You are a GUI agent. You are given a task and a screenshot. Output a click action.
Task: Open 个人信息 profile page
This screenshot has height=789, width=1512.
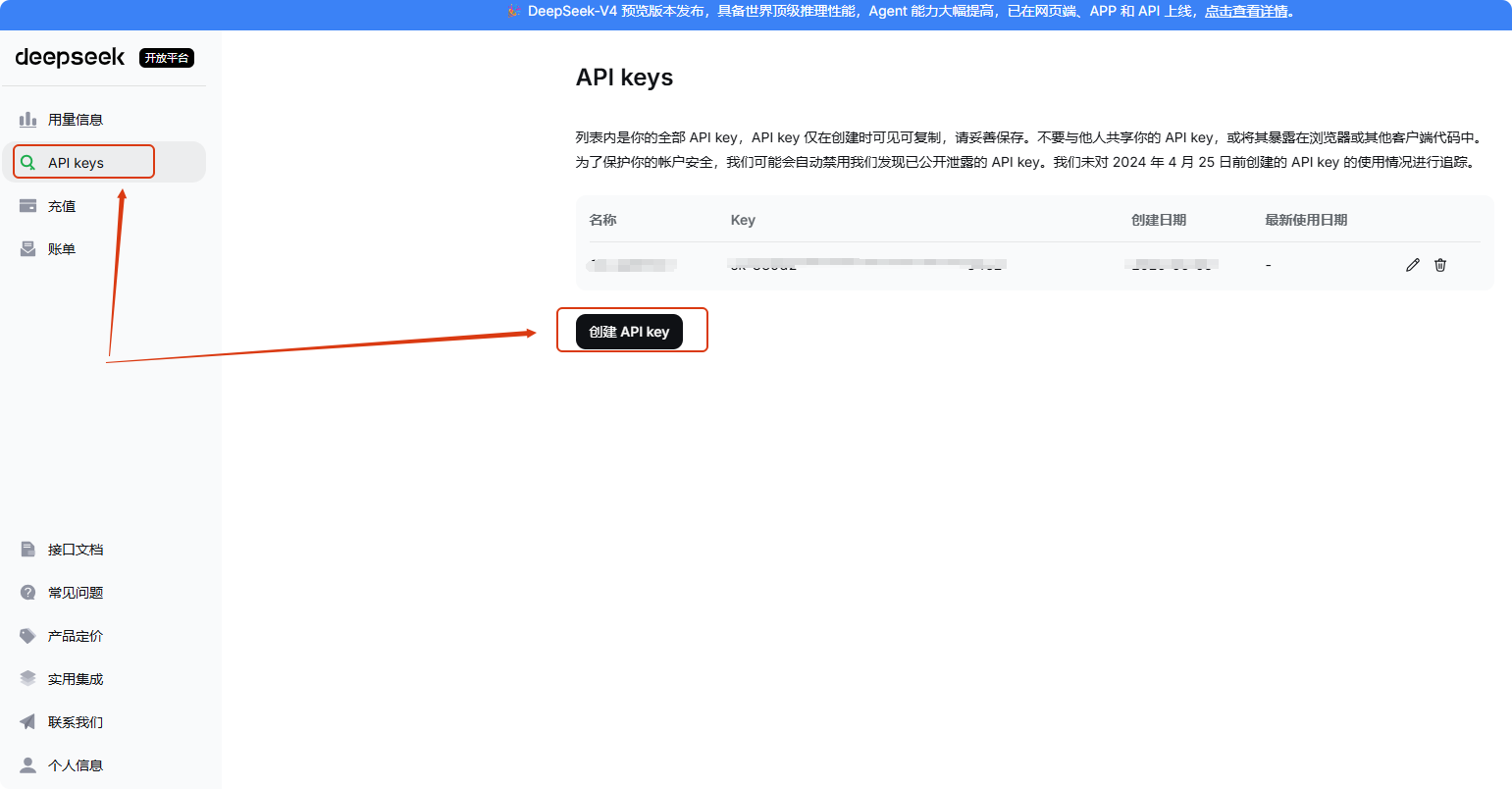click(x=104, y=764)
